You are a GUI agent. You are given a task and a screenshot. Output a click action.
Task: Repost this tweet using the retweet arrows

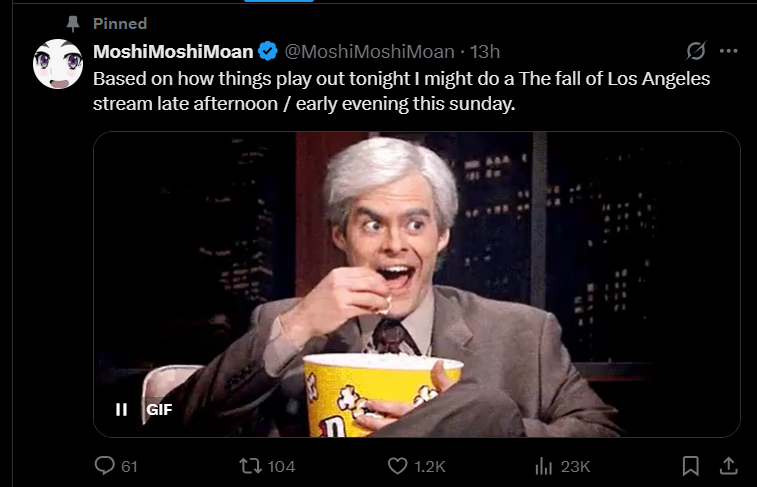pos(251,466)
